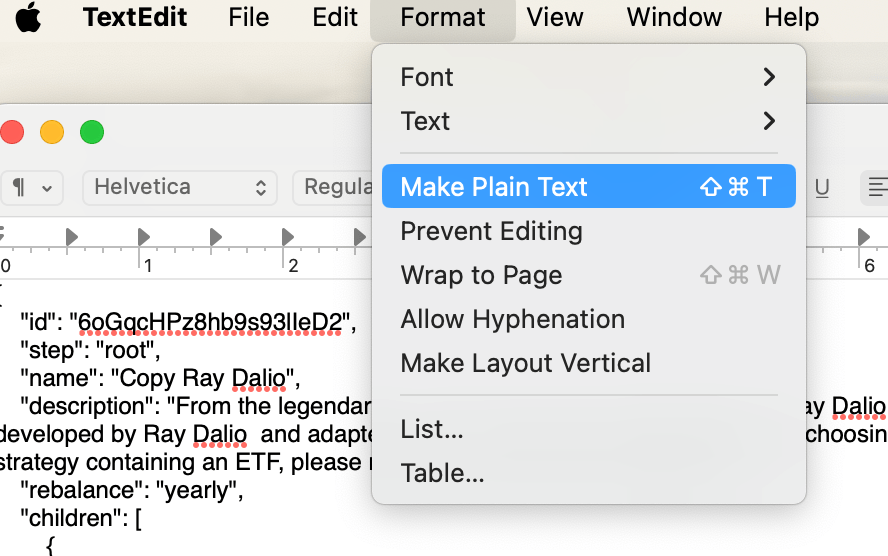Click the ruler tab stop between 1 and 2
Viewport: 888px width, 556px height.
215,237
